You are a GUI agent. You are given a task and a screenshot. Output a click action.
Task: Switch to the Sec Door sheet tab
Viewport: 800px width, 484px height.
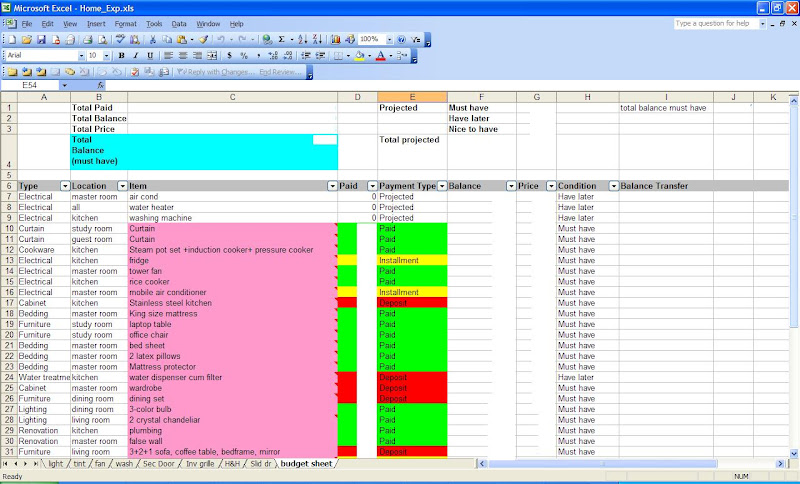161,464
